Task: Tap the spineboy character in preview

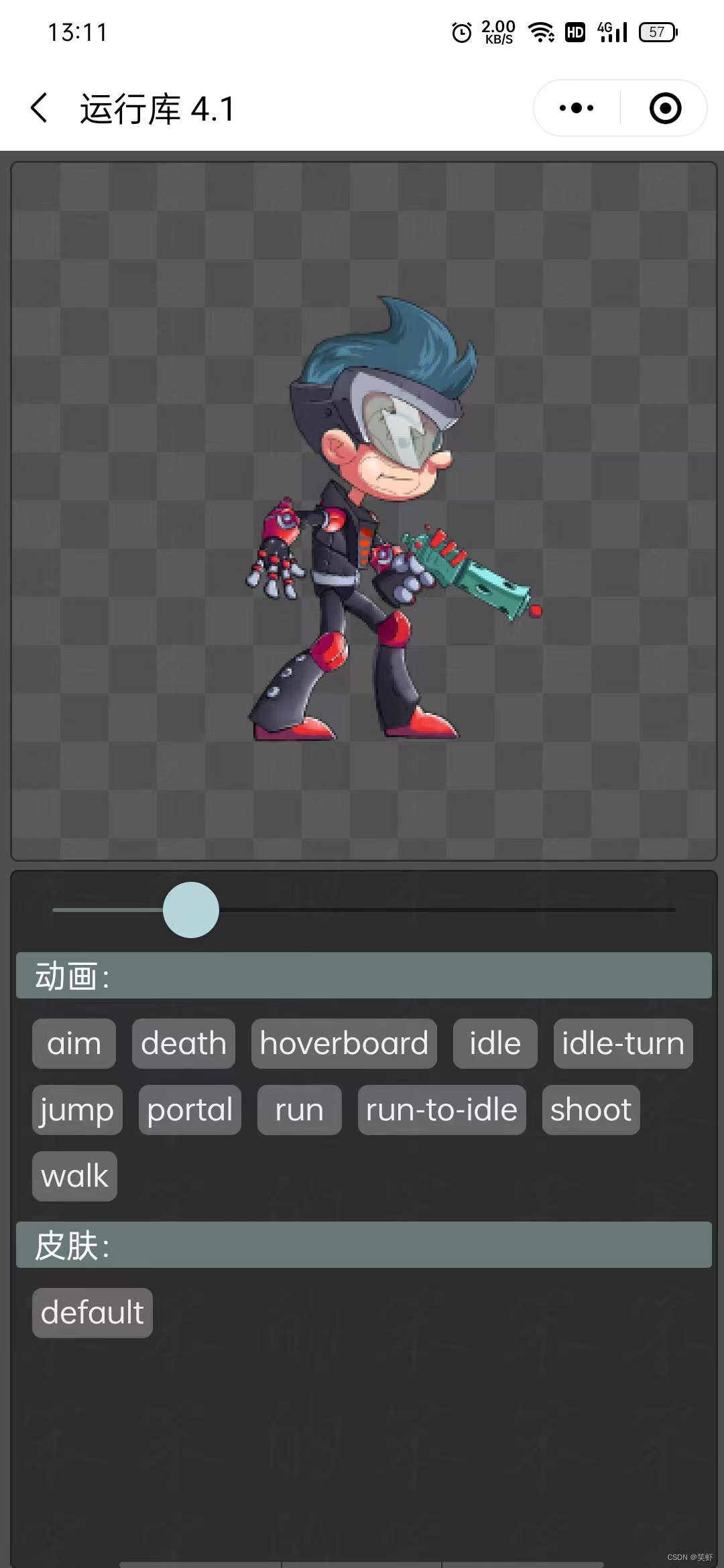Action: tap(394, 519)
